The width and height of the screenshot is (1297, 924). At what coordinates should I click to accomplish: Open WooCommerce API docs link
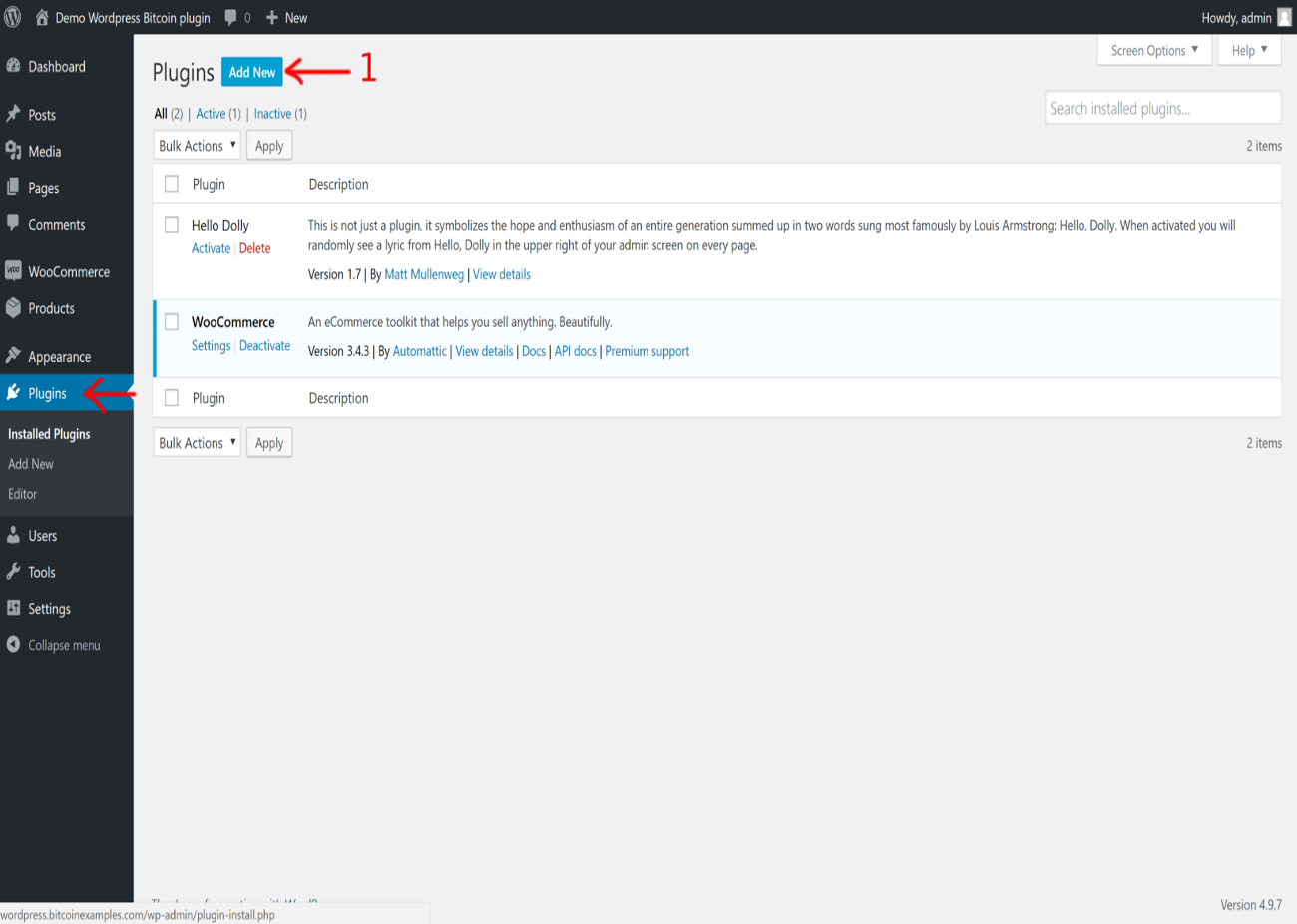tap(576, 351)
